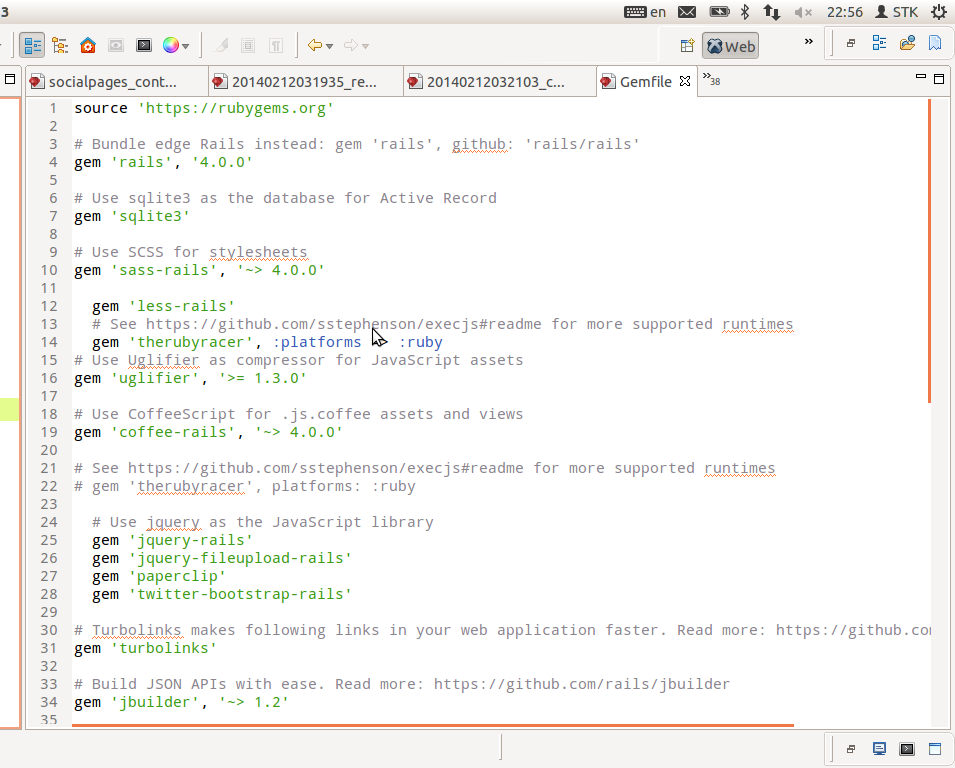Click gem 'sqlite3' line
Screen dimensions: 955x768
coord(132,216)
